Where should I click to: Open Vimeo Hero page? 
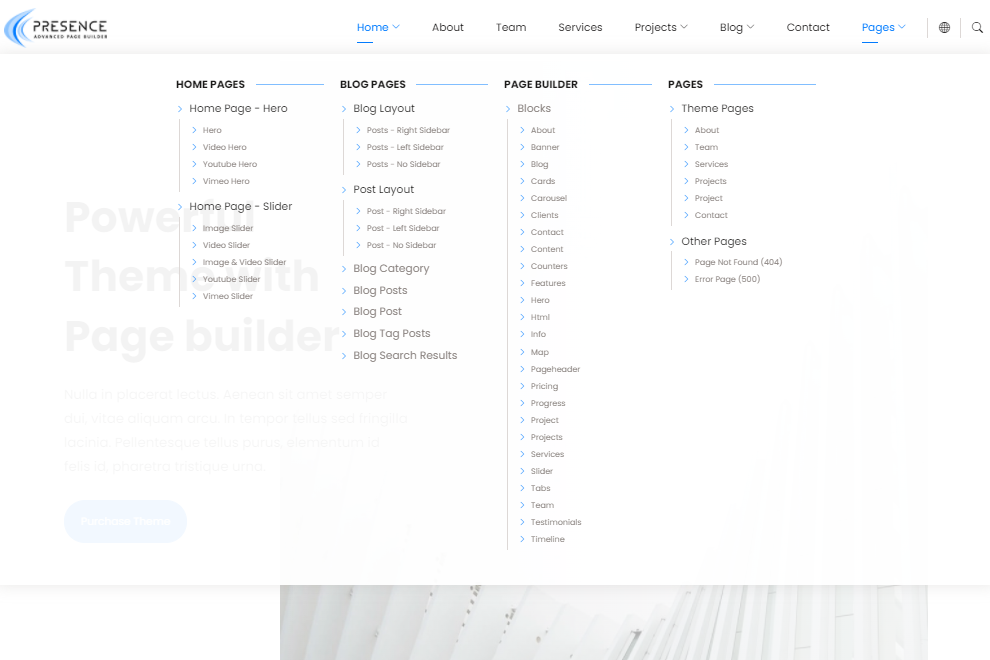pos(226,181)
